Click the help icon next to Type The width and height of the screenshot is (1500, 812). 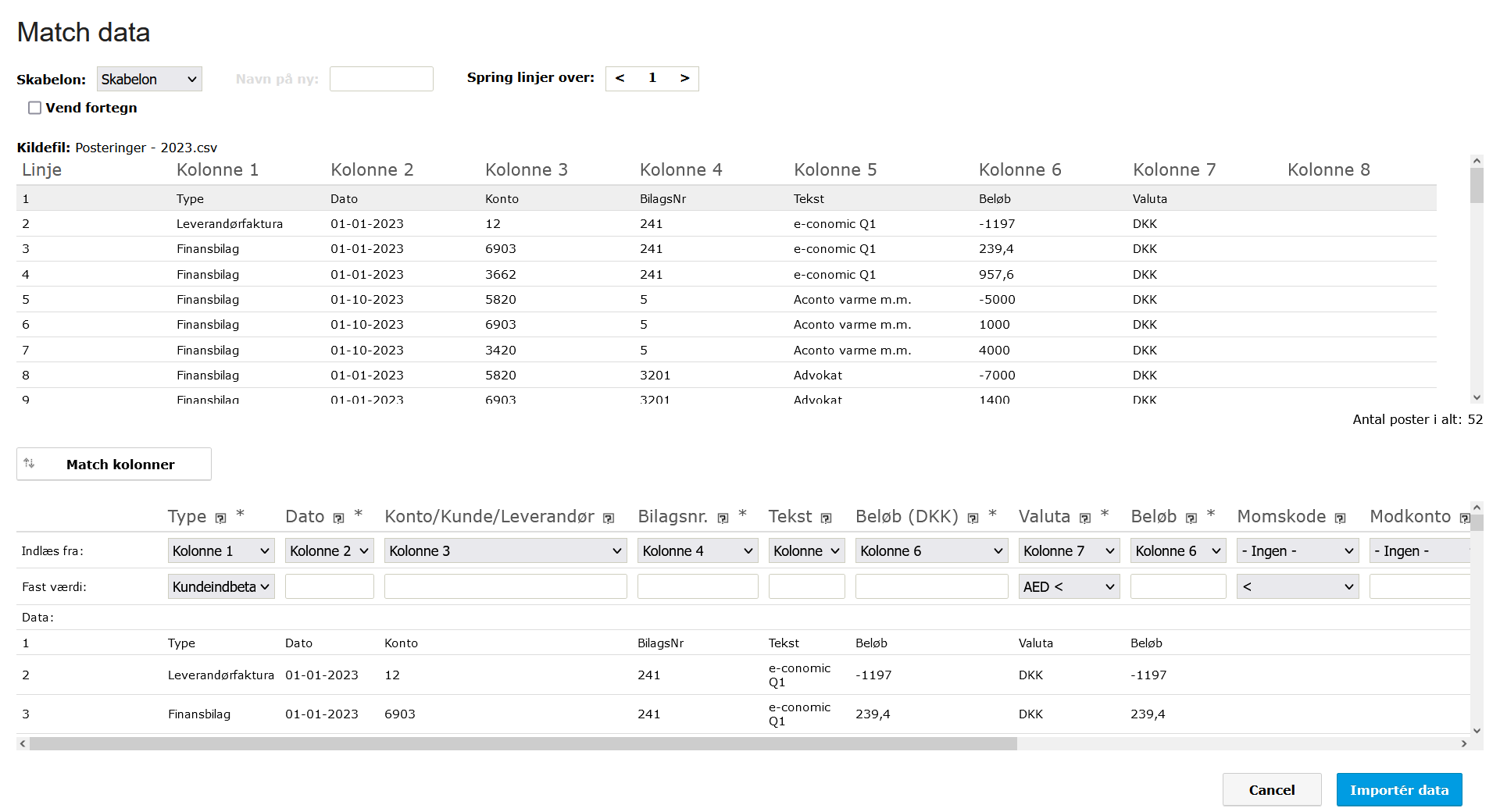220,518
